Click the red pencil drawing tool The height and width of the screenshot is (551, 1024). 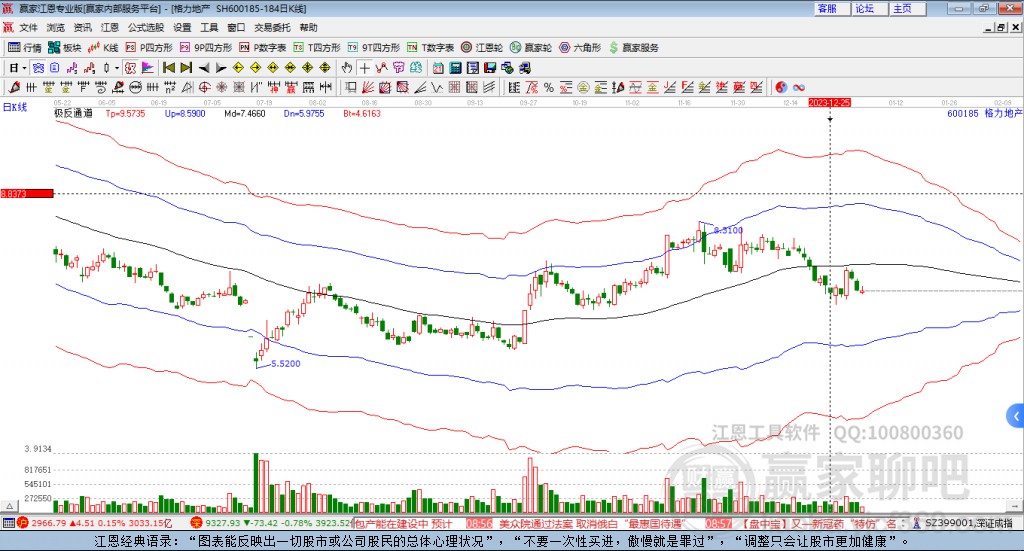tap(14, 87)
